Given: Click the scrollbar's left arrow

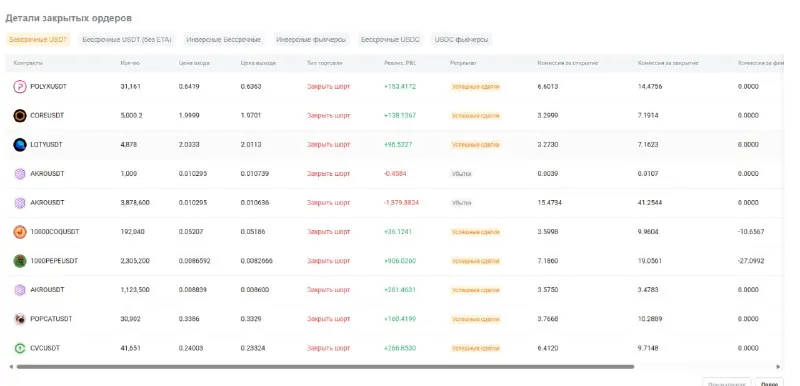Looking at the screenshot, I should click(x=11, y=367).
